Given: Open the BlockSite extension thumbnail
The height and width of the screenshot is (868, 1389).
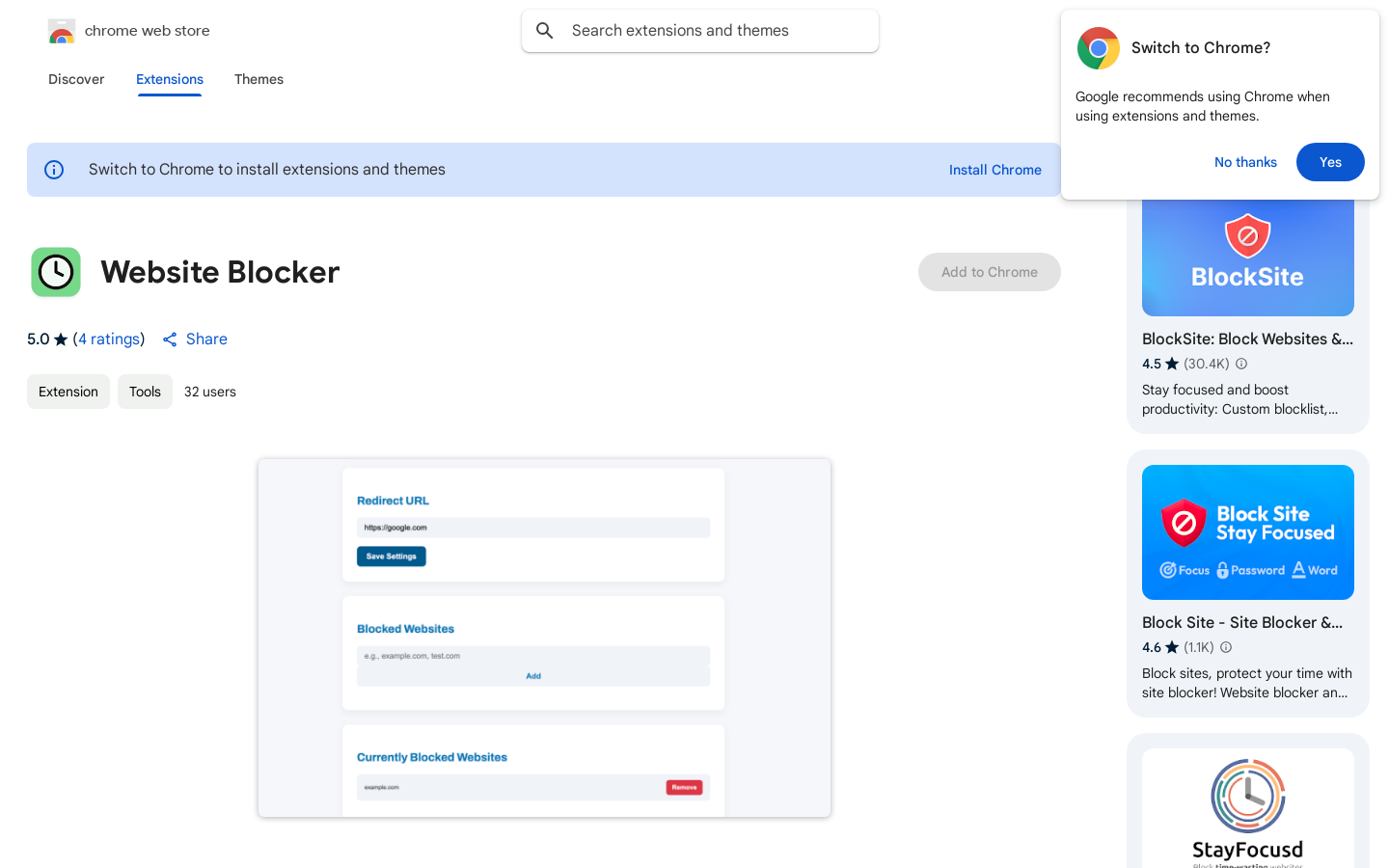Looking at the screenshot, I should pos(1247,258).
